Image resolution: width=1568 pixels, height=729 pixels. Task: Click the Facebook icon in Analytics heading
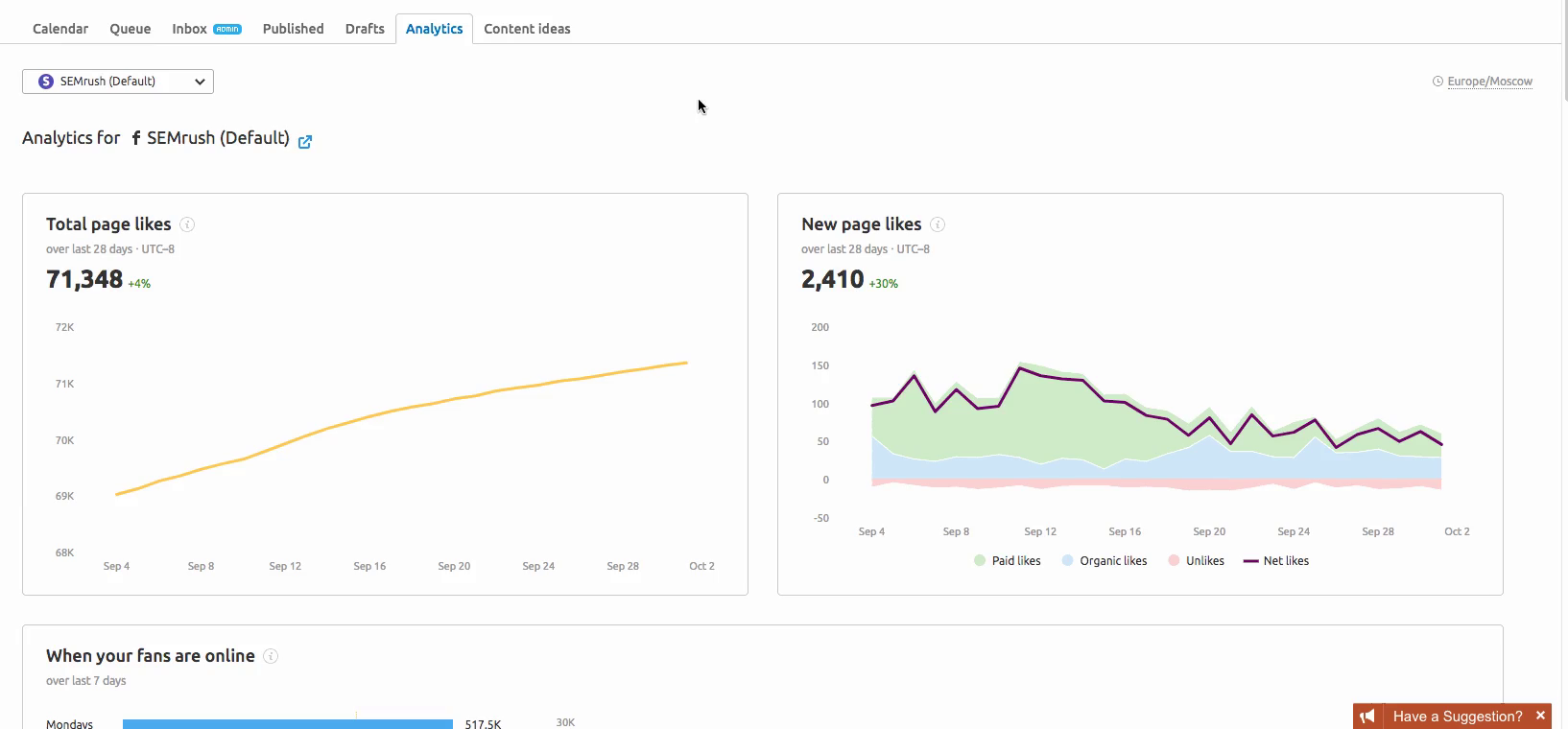tap(136, 138)
